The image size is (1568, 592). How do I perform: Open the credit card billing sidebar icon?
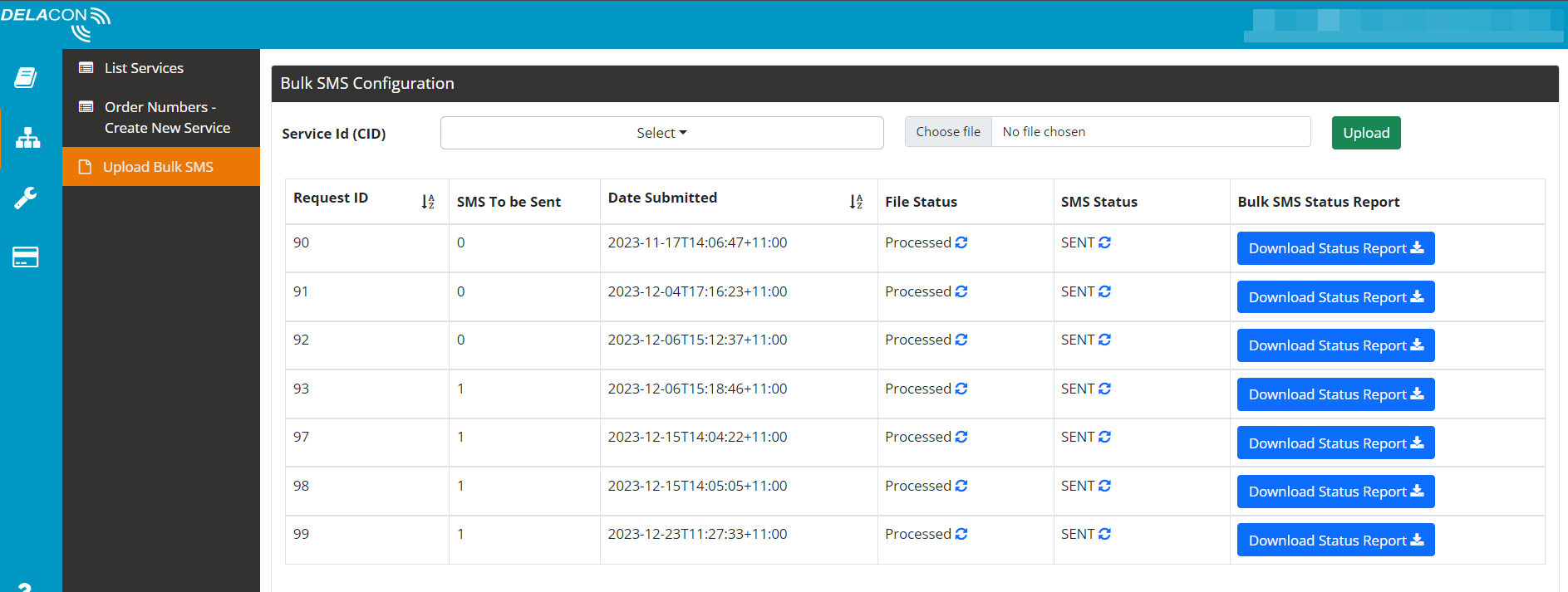26,257
